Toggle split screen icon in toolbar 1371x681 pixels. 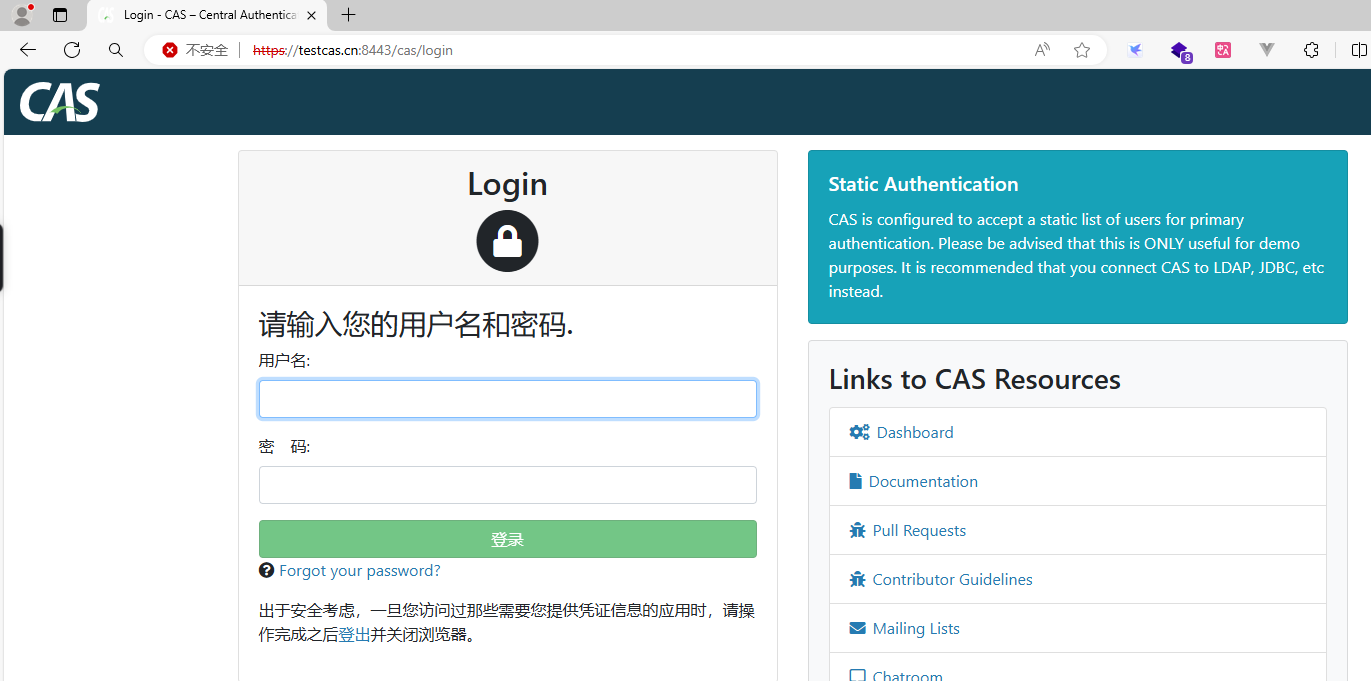tap(1359, 50)
